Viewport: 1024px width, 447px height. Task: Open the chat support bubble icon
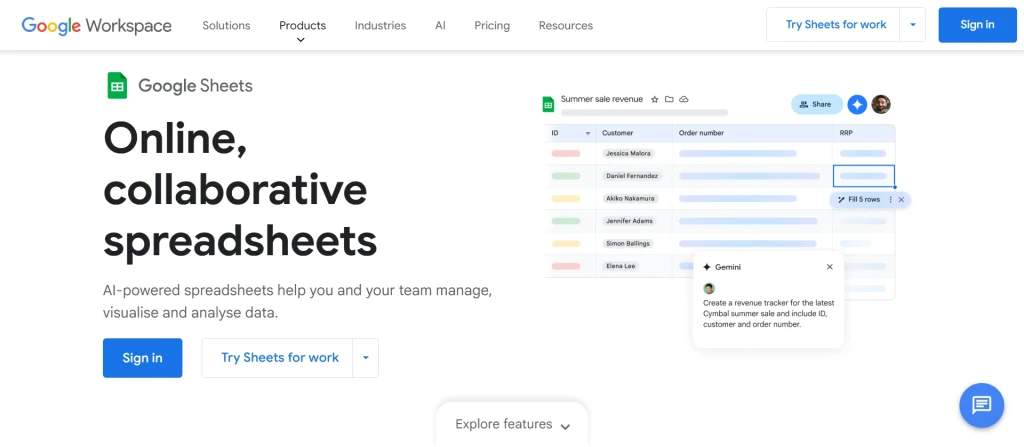[x=981, y=405]
